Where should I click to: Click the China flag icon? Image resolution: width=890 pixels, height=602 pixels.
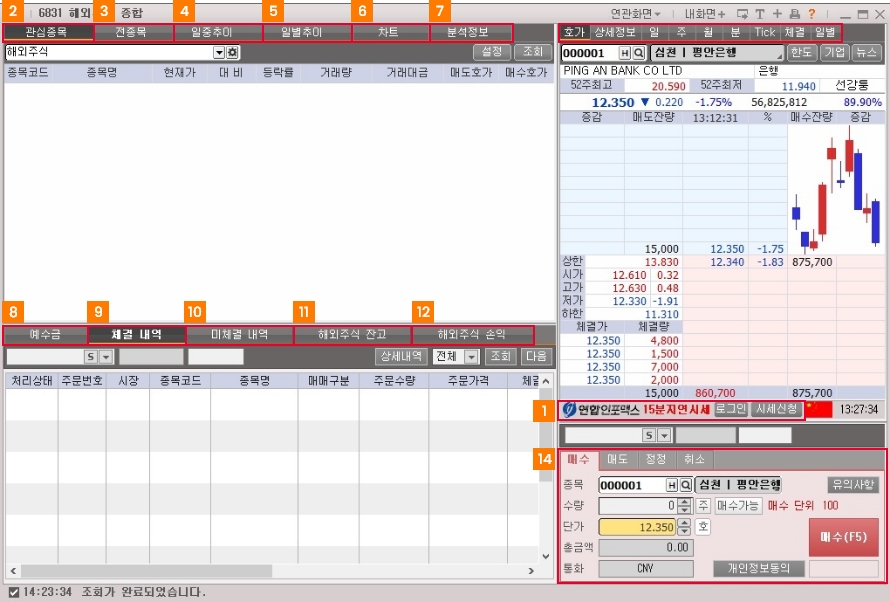(x=818, y=409)
